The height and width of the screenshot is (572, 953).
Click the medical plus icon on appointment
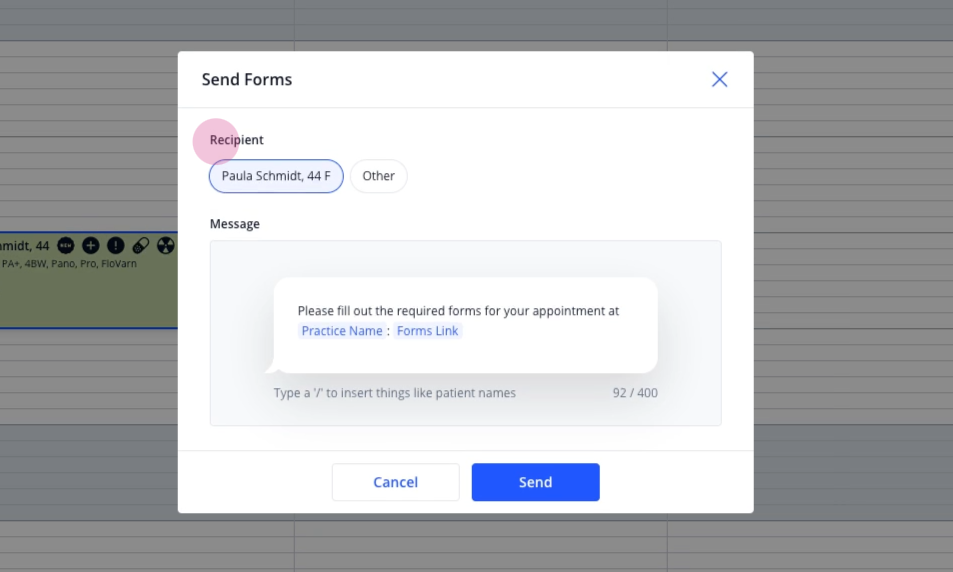(x=91, y=246)
